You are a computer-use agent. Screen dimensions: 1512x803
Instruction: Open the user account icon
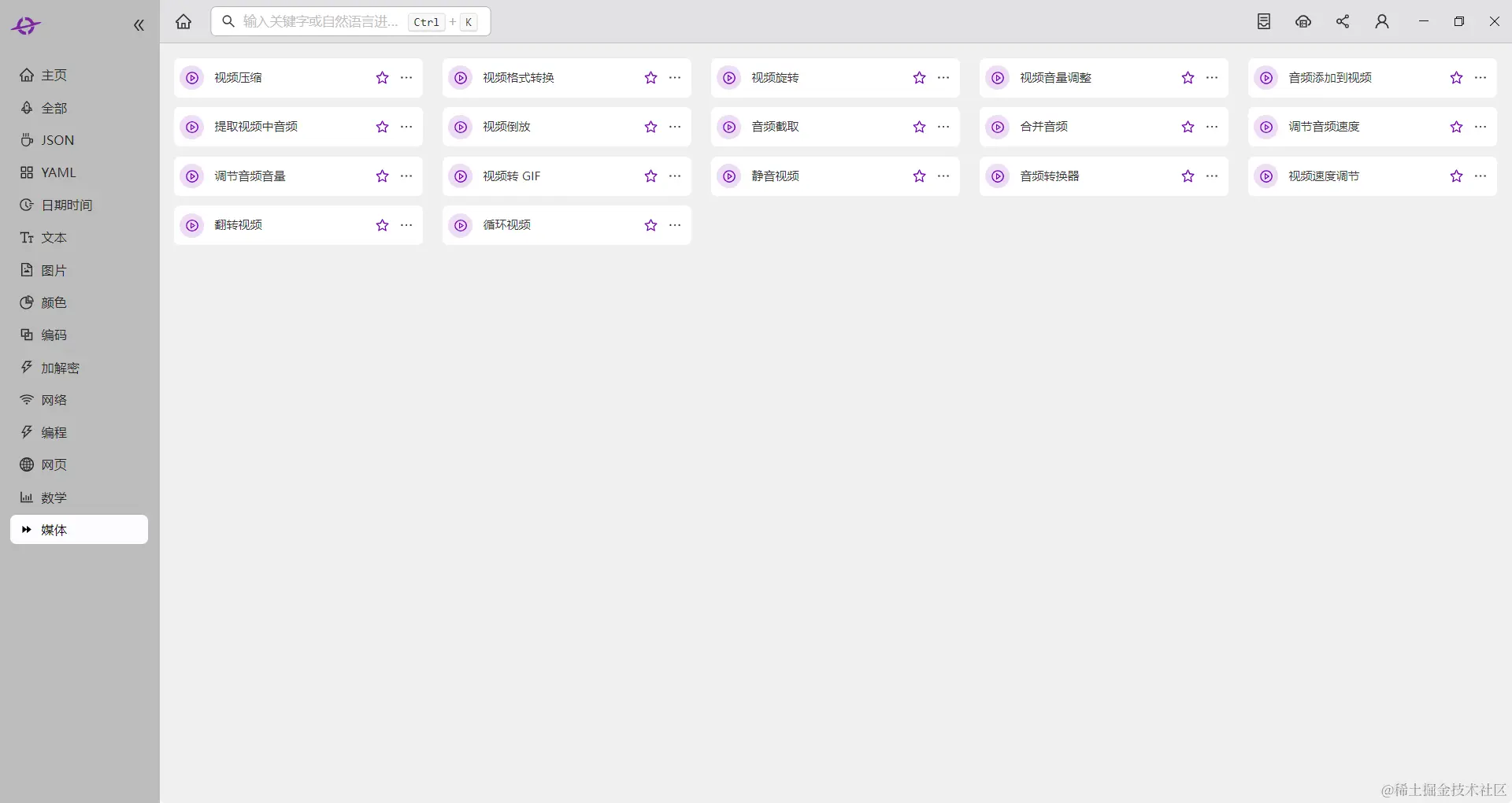tap(1382, 21)
